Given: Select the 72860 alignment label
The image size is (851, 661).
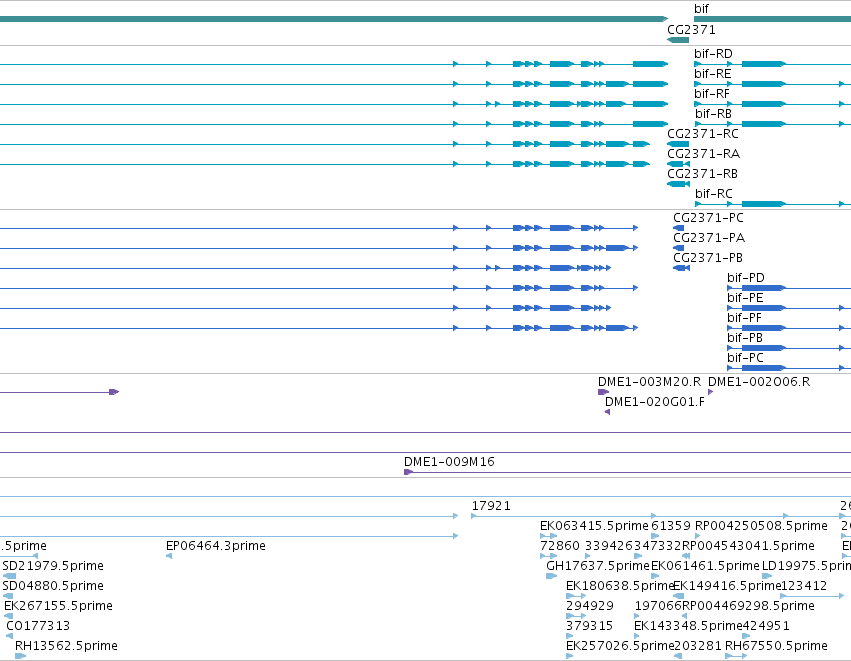Looking at the screenshot, I should pos(560,546).
